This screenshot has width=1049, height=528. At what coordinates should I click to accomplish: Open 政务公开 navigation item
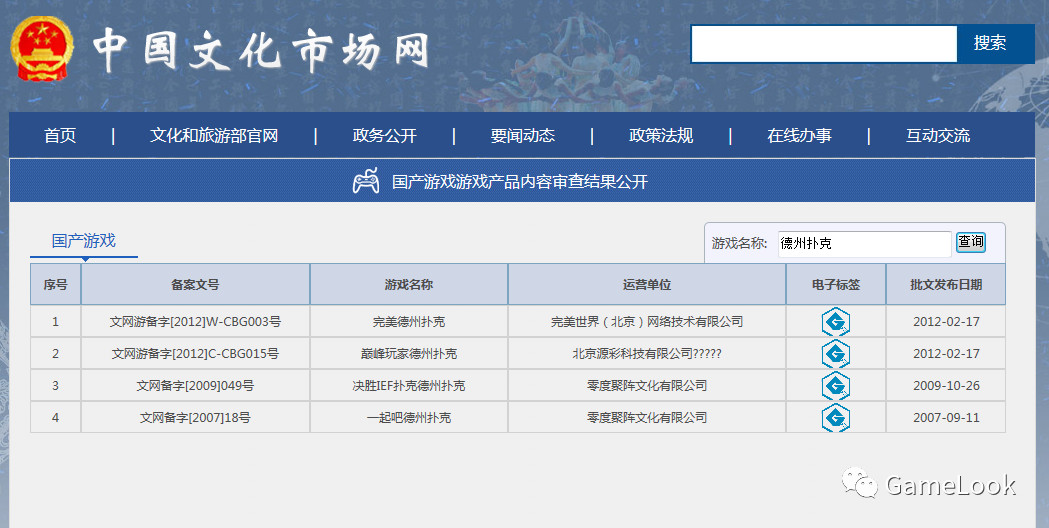pos(385,136)
